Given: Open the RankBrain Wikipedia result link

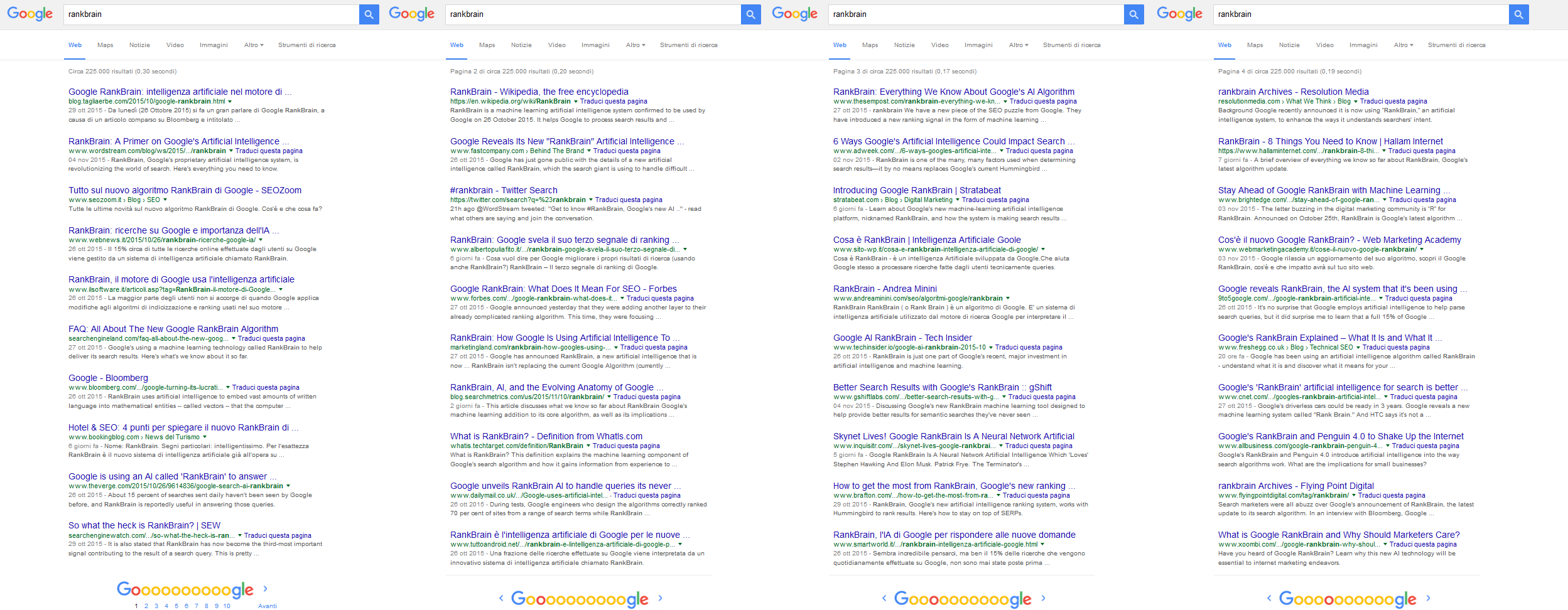Looking at the screenshot, I should [539, 92].
